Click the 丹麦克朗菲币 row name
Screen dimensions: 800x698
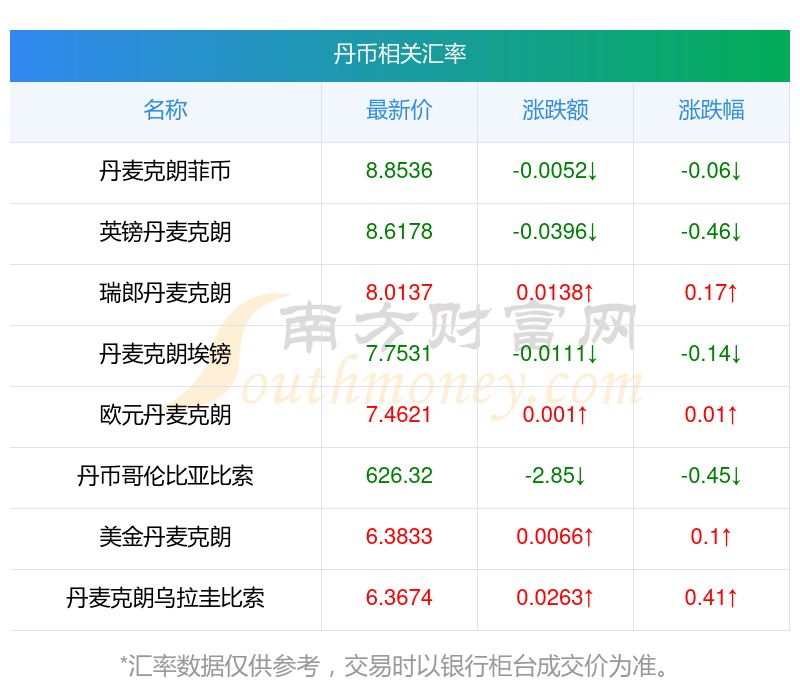165,171
